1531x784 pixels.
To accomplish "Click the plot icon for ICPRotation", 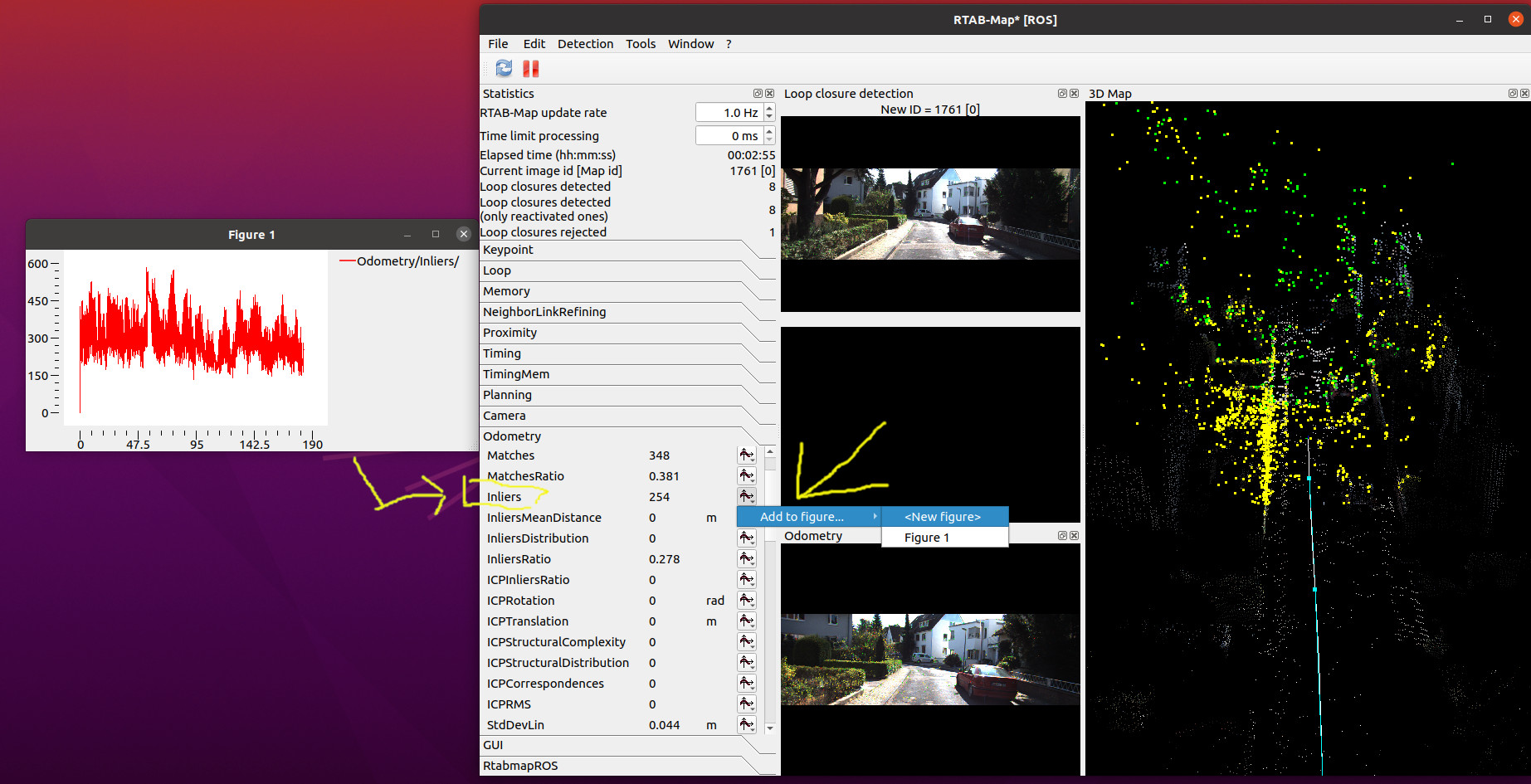I will 746,601.
